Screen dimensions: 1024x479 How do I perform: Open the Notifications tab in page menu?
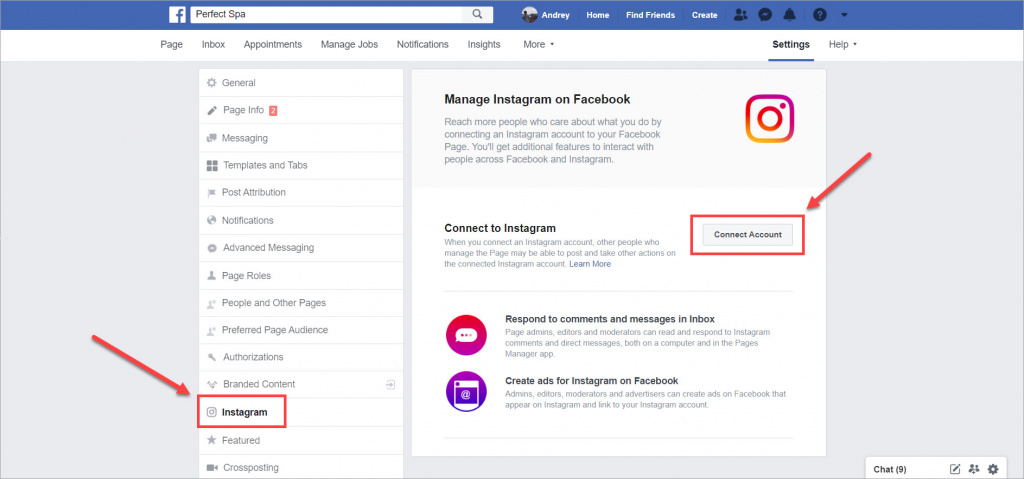click(423, 44)
